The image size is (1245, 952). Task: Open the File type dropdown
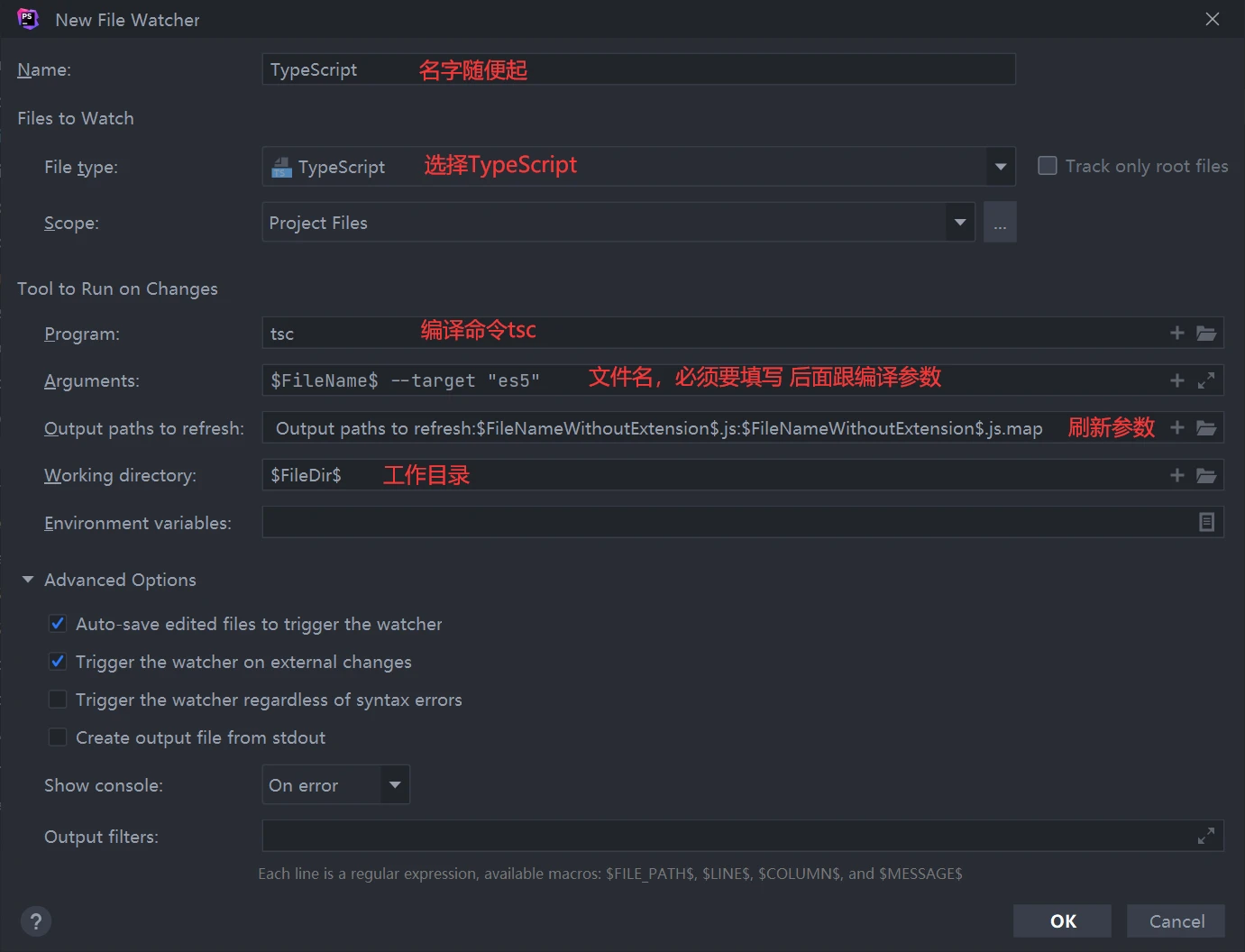[x=1000, y=166]
